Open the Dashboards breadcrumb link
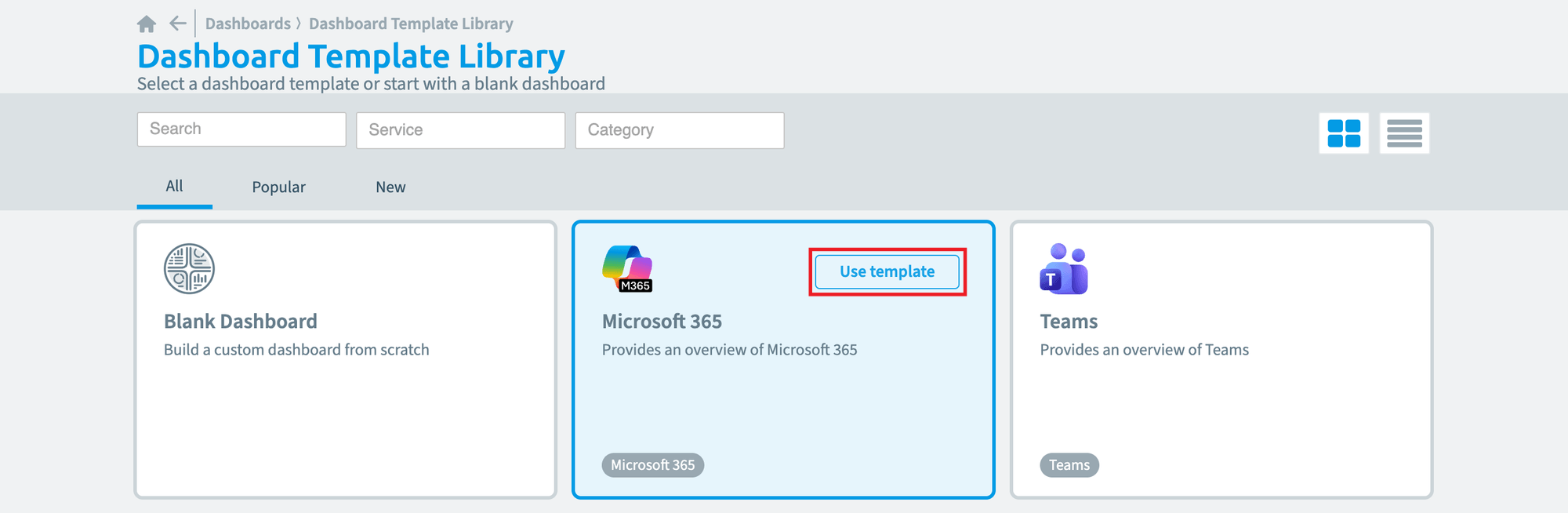 point(248,24)
